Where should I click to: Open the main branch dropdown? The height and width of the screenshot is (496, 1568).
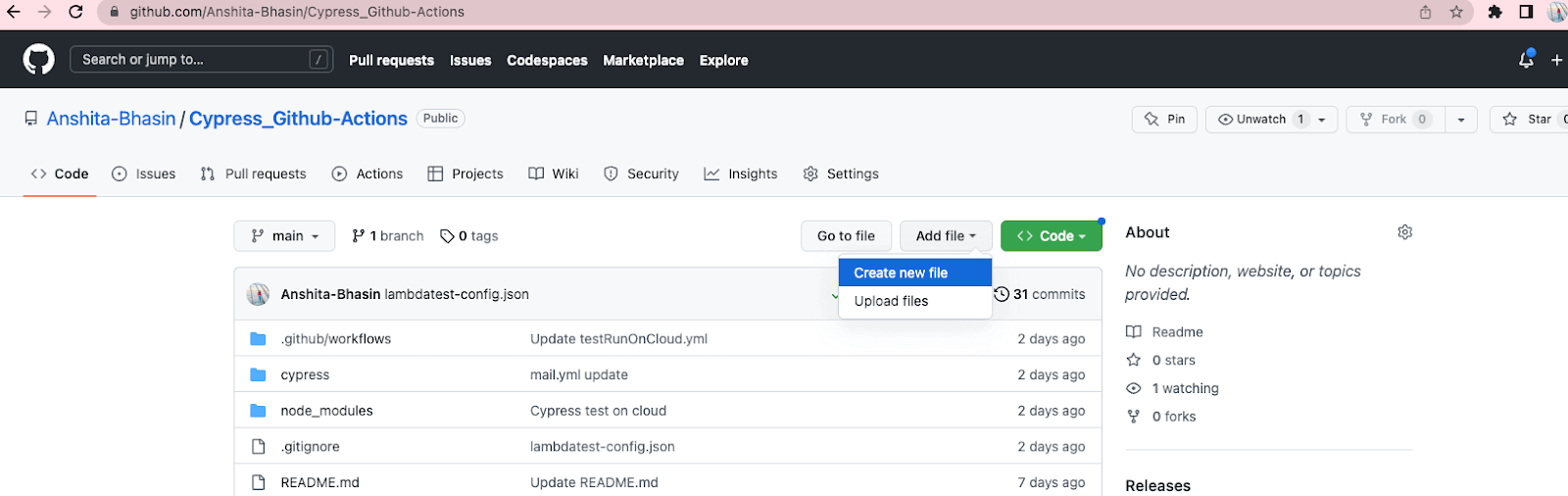point(284,236)
